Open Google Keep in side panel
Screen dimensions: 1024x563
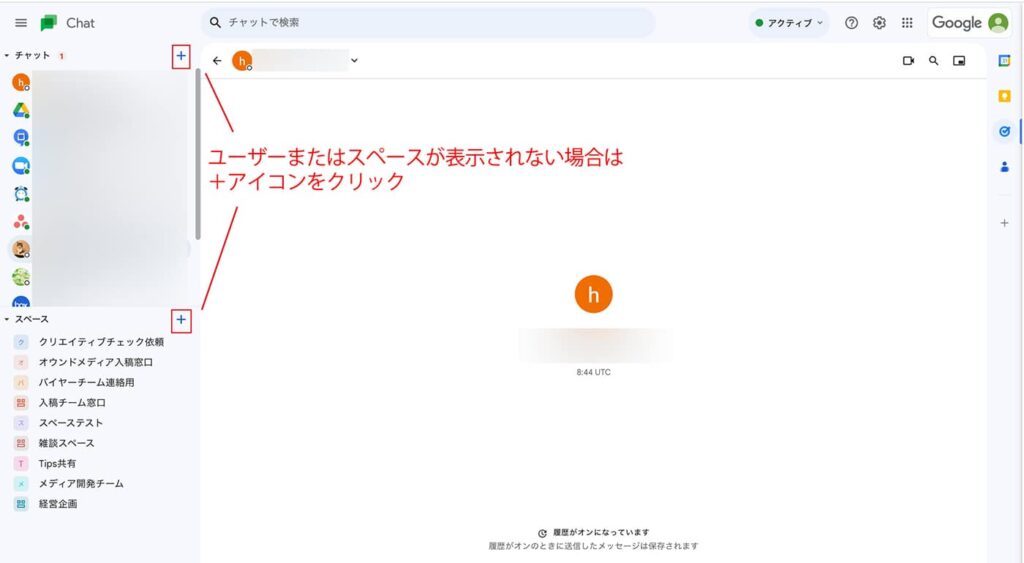pyautogui.click(x=1004, y=96)
